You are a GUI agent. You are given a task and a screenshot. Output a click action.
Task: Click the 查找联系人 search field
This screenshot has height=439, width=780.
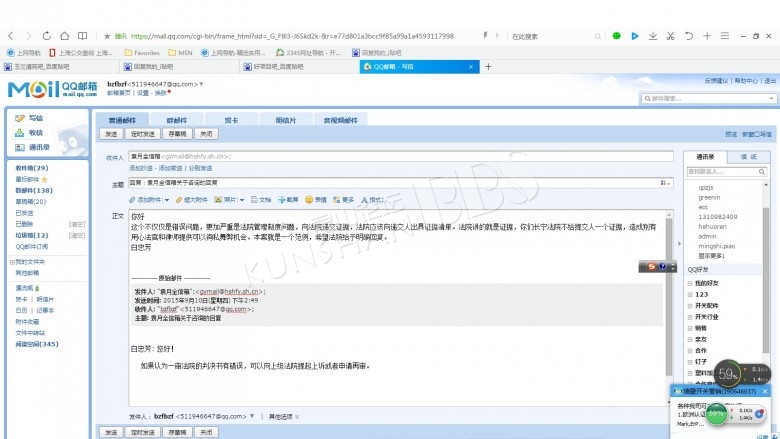[x=724, y=172]
